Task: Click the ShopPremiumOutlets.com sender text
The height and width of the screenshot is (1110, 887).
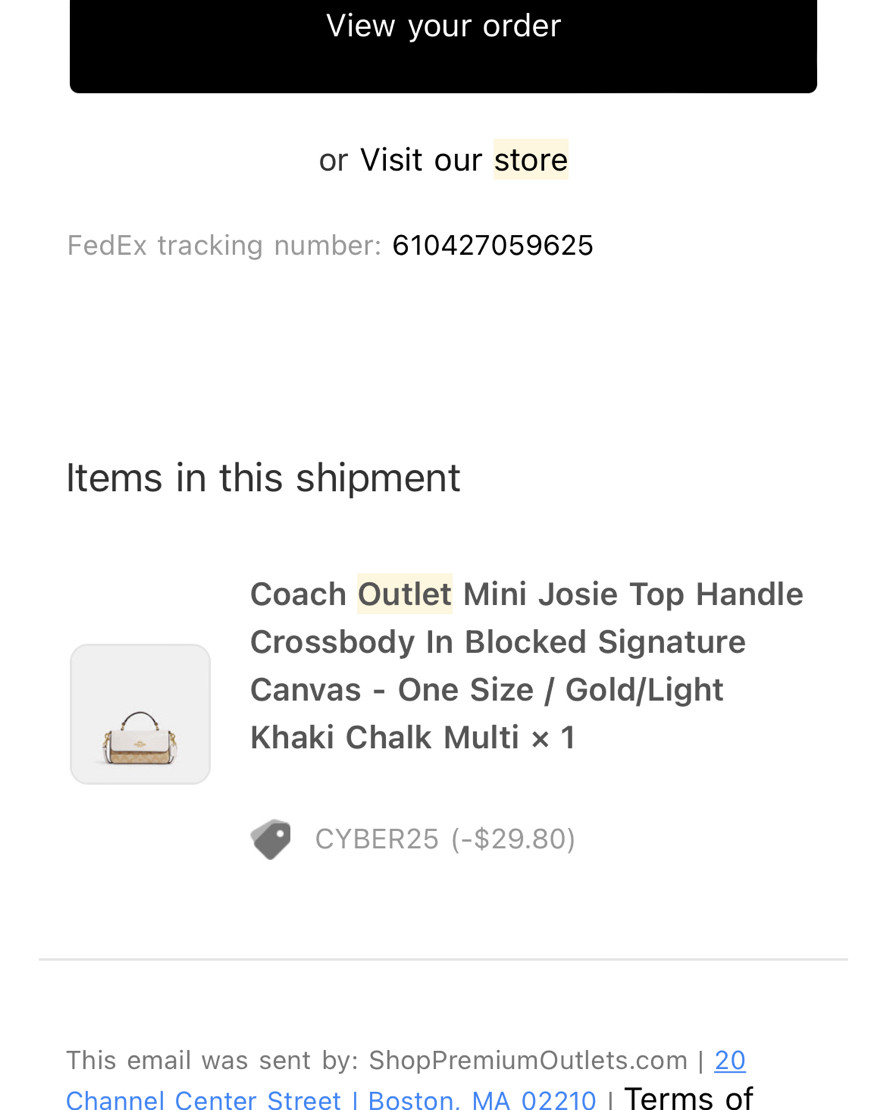Action: [528, 1060]
